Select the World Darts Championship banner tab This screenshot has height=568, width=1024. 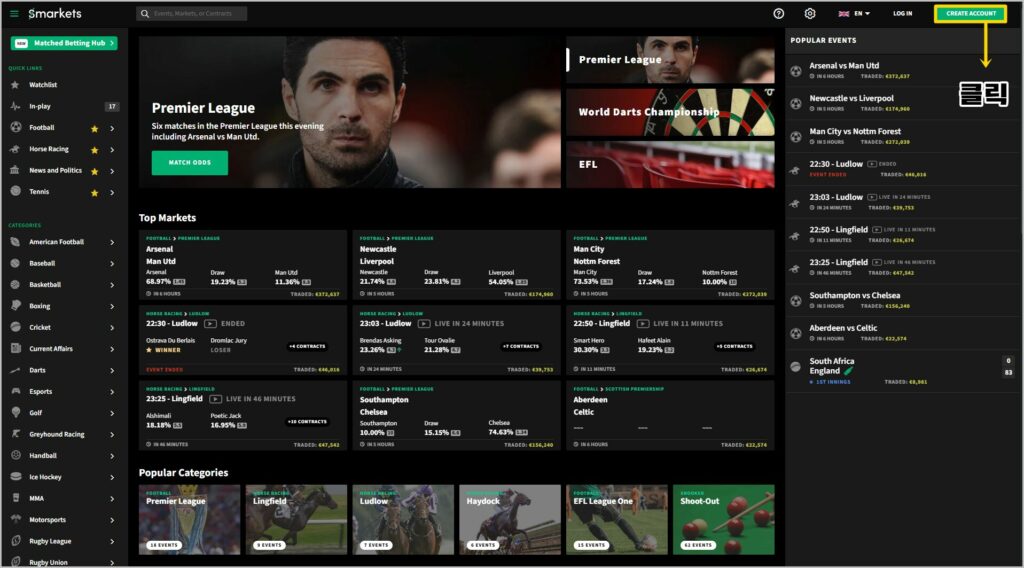point(670,112)
